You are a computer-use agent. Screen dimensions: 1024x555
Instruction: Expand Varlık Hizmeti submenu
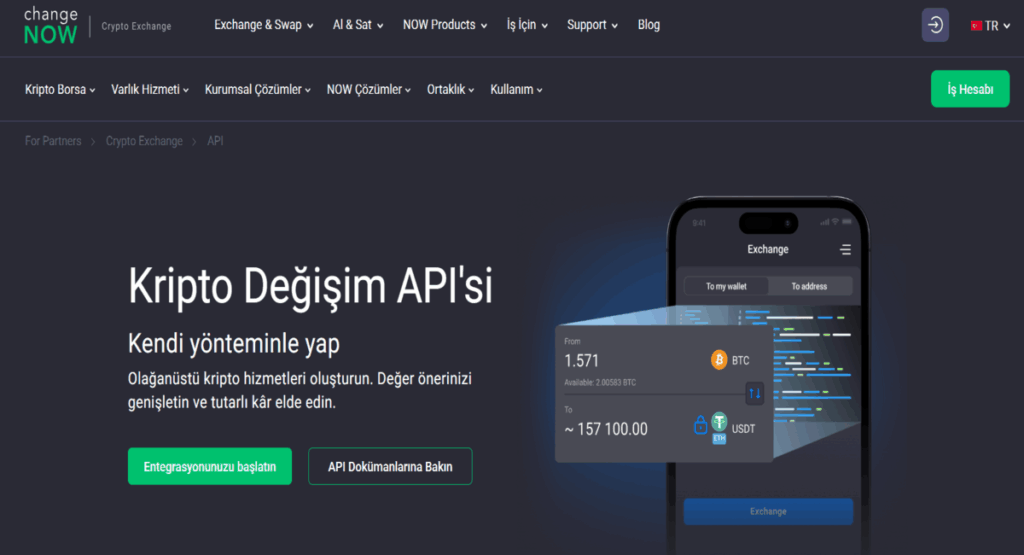pos(150,89)
